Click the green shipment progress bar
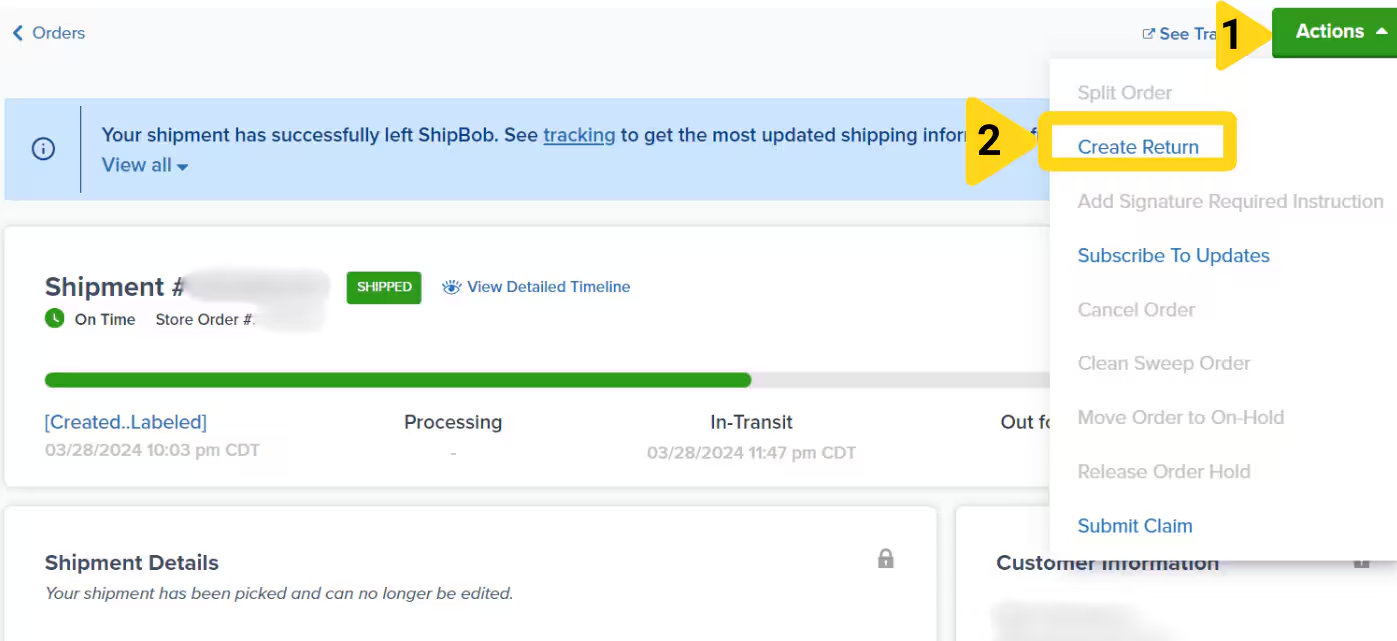This screenshot has height=641, width=1397. (x=397, y=380)
